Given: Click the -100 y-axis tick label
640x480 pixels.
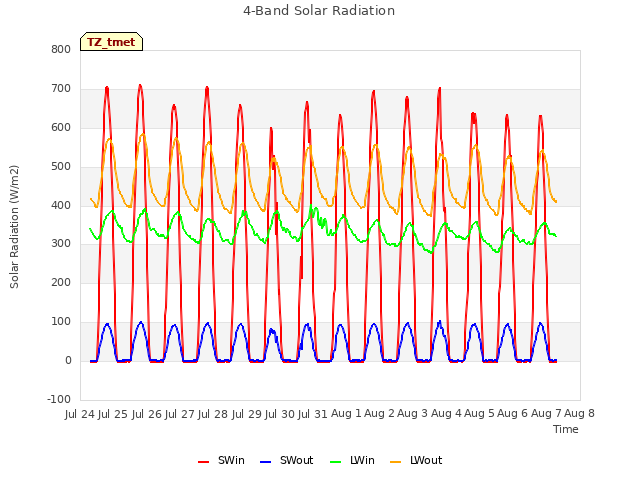Looking at the screenshot, I should 59,399.
